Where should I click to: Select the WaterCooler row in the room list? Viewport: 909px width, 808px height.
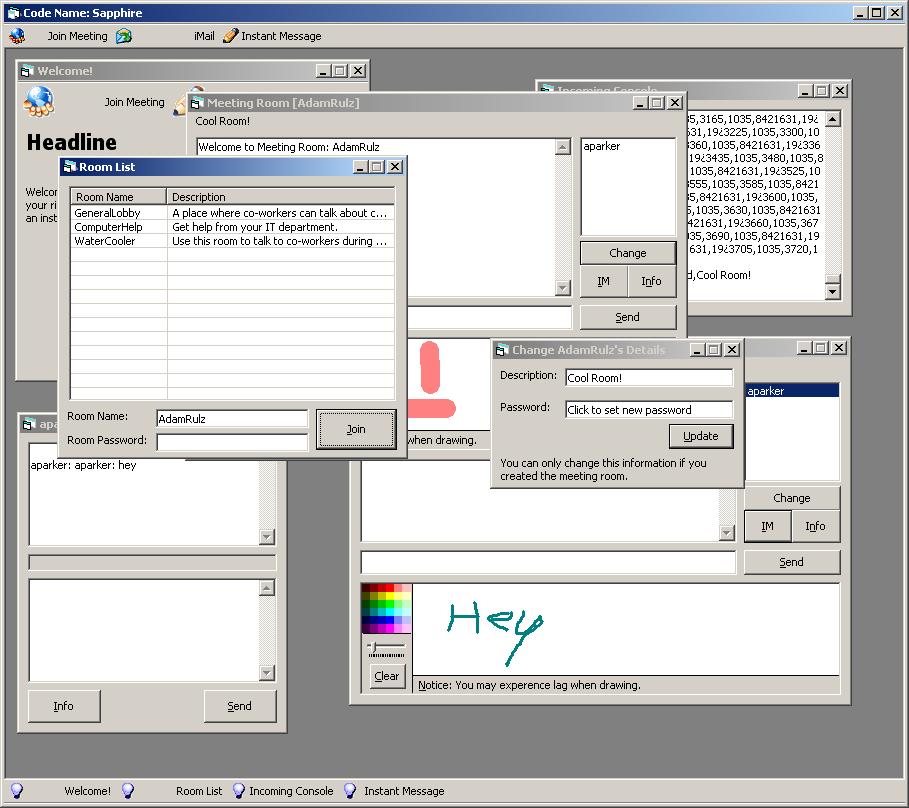click(105, 241)
